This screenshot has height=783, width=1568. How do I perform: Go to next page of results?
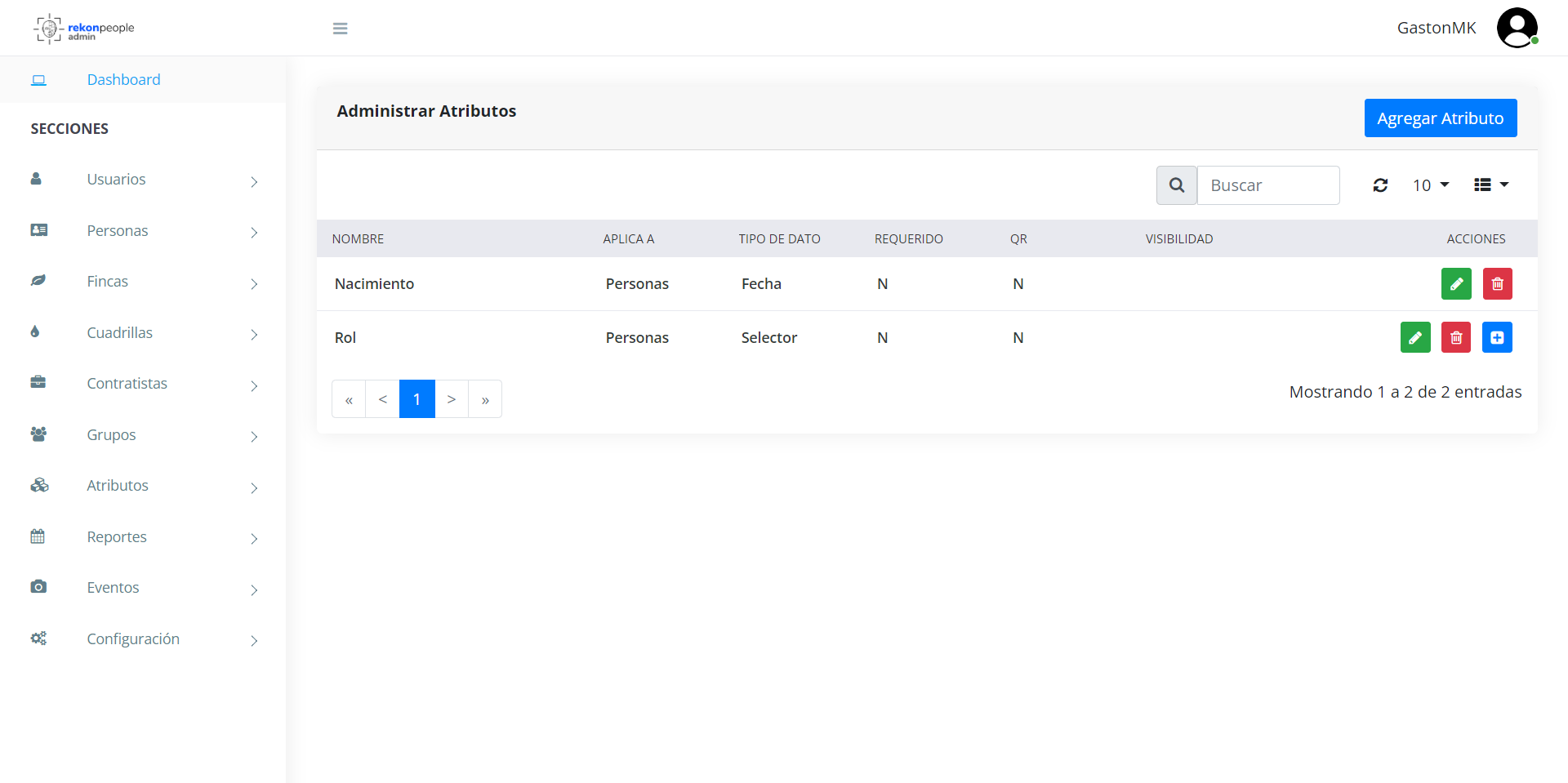tap(452, 399)
